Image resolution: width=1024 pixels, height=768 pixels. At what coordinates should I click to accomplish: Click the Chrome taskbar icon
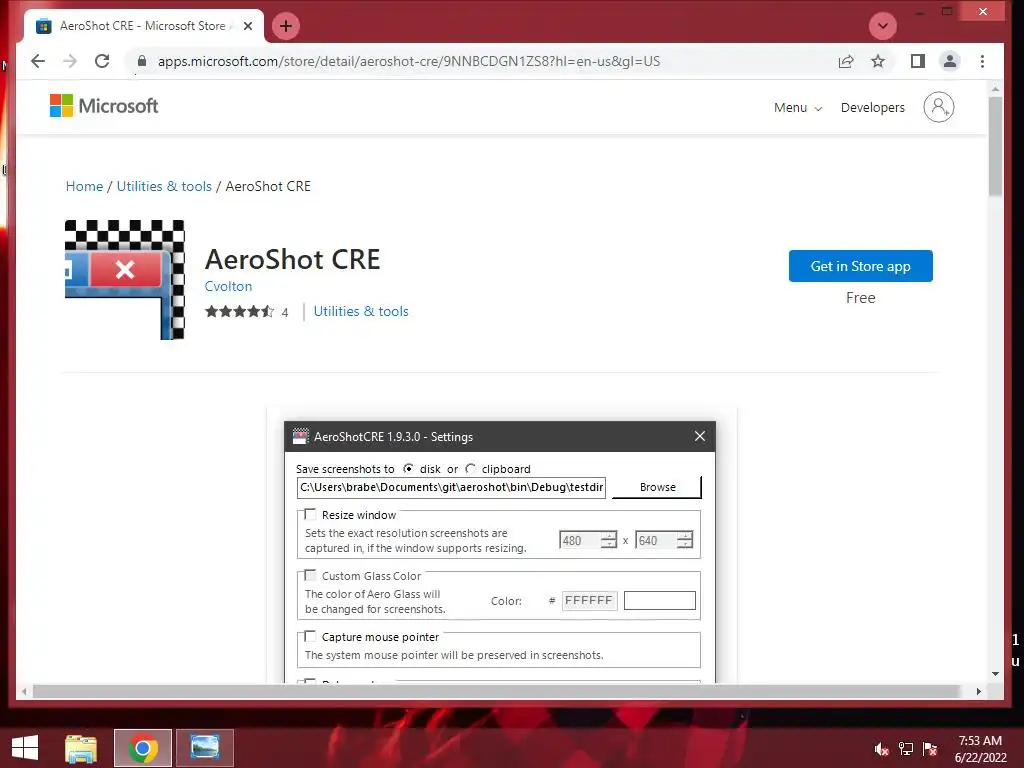click(x=142, y=748)
